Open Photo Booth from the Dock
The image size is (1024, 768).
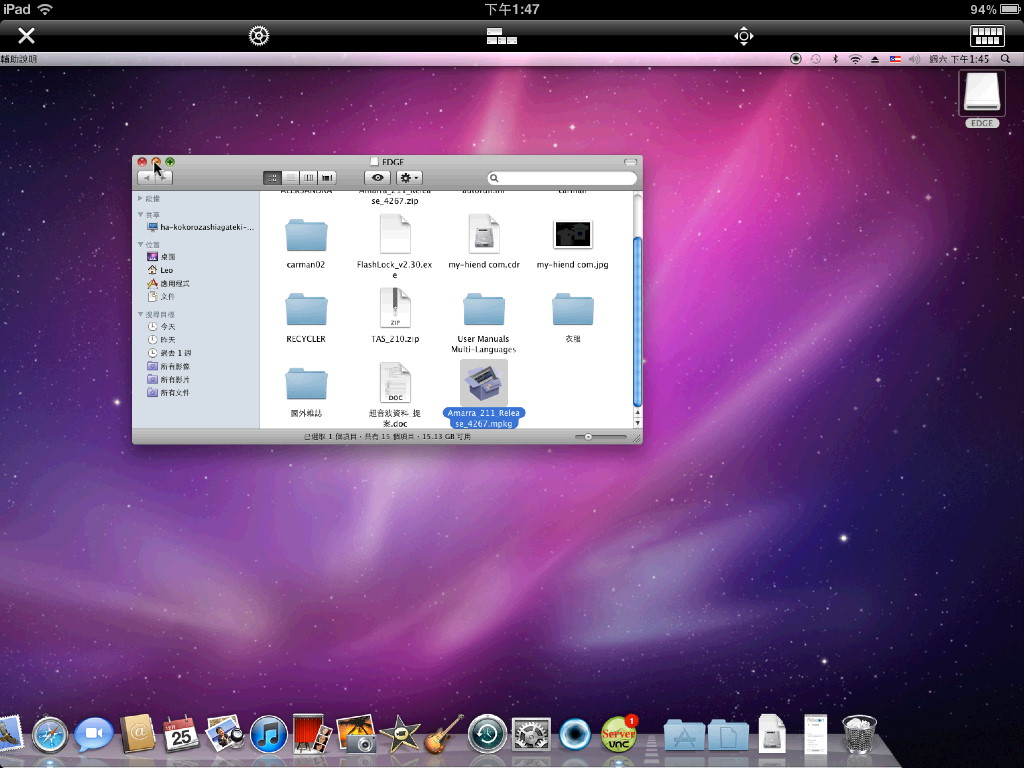pyautogui.click(x=312, y=734)
